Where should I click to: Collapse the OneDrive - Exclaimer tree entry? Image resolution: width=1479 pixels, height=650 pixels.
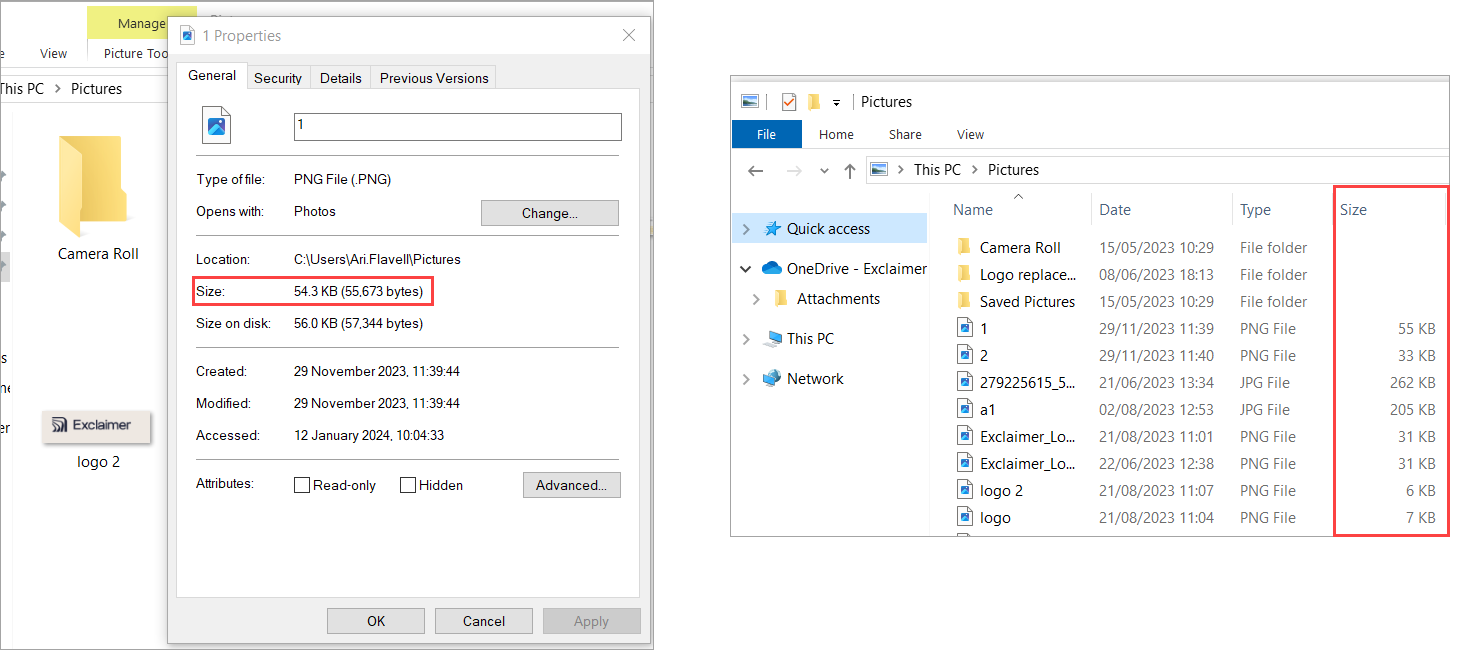745,268
